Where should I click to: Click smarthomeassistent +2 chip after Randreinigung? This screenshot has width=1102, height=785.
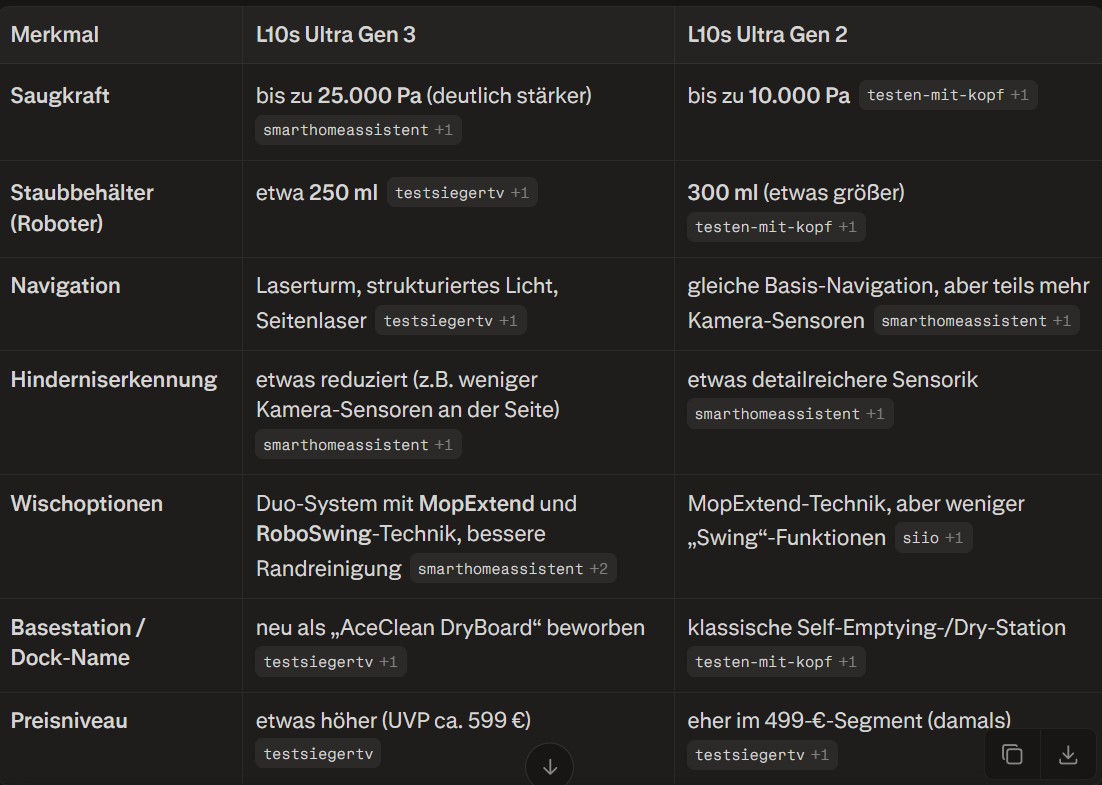[512, 569]
